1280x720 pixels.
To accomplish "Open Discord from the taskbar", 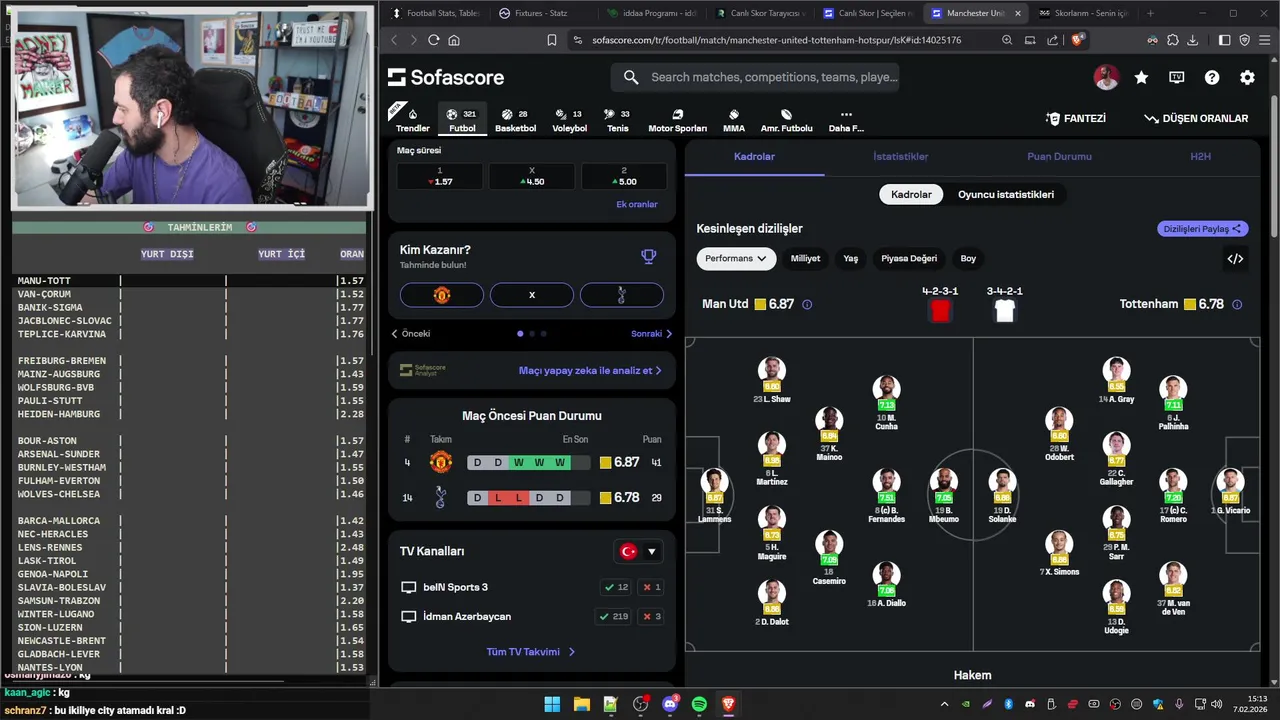I will (670, 704).
